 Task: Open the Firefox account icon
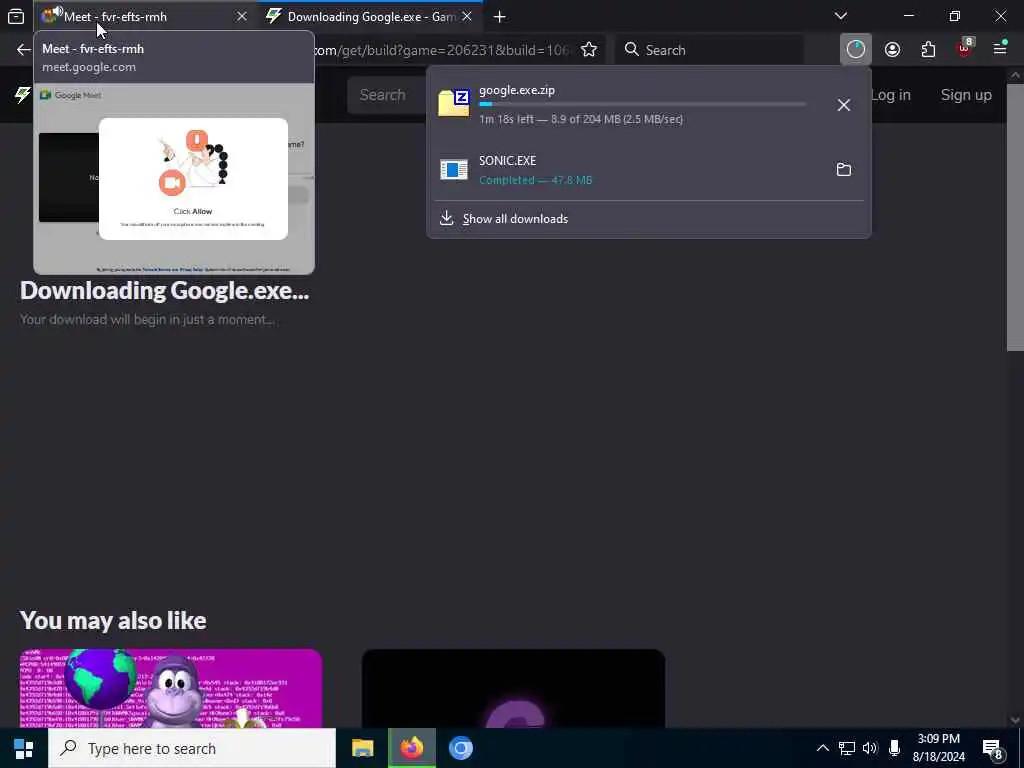(x=893, y=50)
